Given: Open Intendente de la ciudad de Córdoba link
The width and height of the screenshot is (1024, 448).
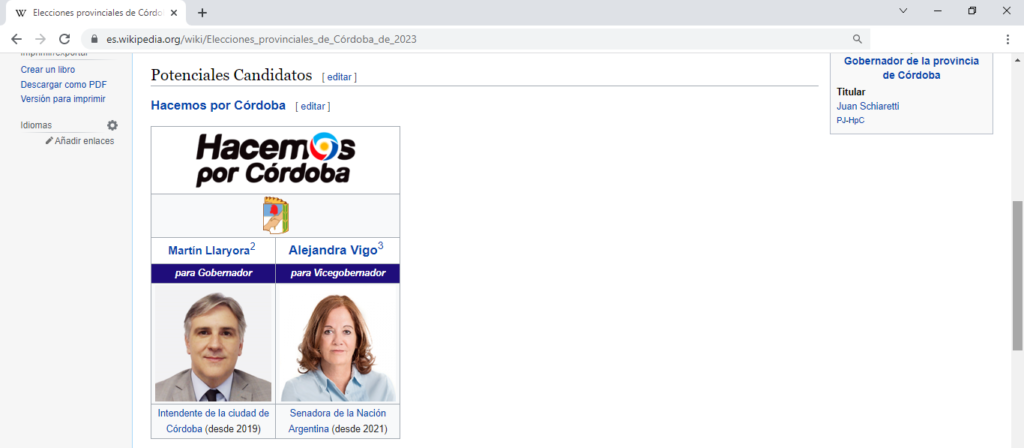Looking at the screenshot, I should [x=213, y=421].
